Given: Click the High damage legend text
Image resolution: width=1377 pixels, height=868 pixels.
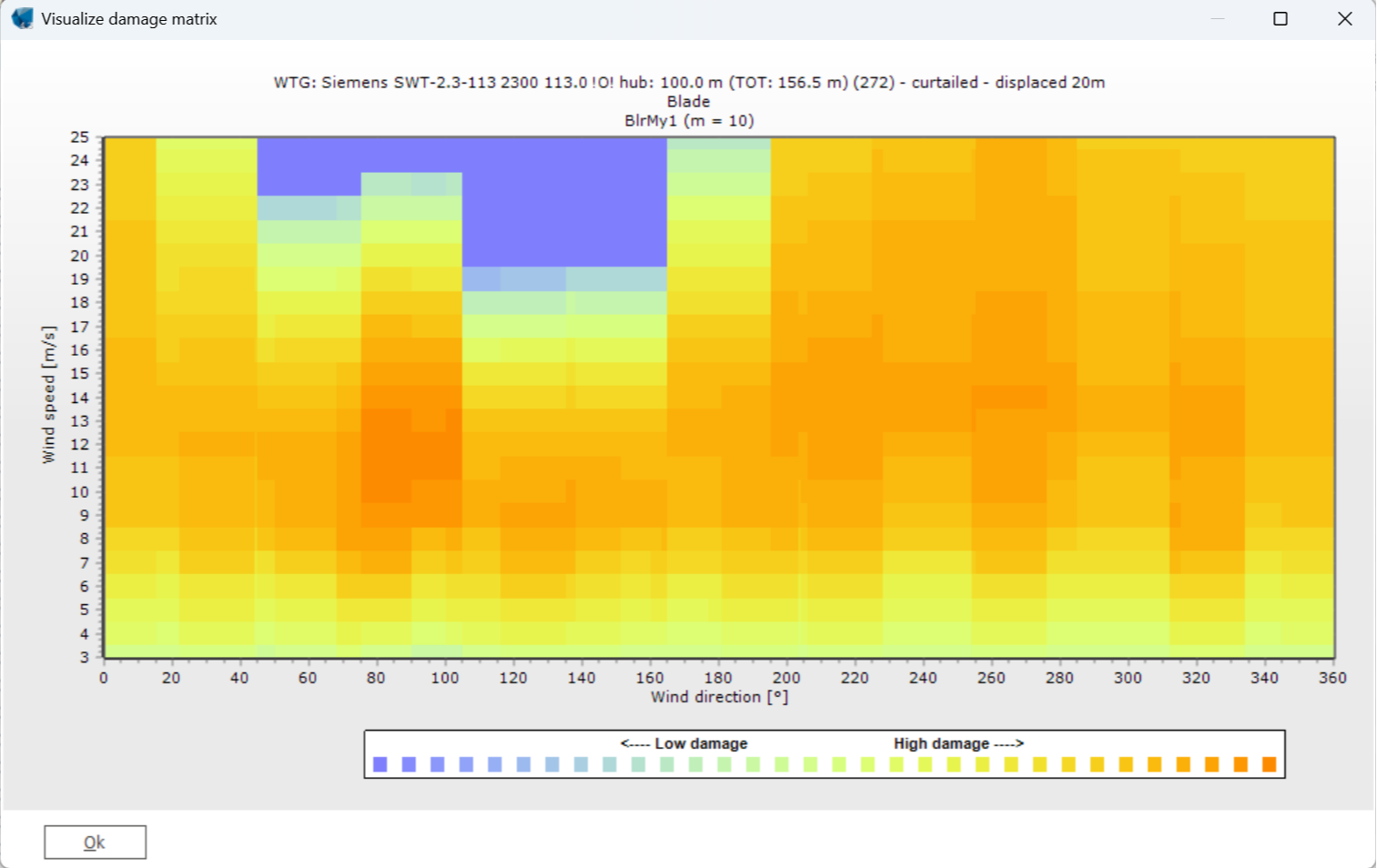Looking at the screenshot, I should click(958, 742).
